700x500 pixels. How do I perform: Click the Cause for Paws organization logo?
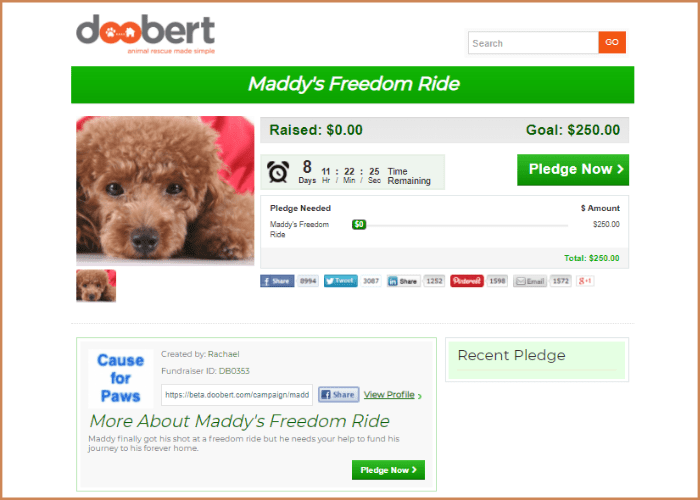(121, 379)
